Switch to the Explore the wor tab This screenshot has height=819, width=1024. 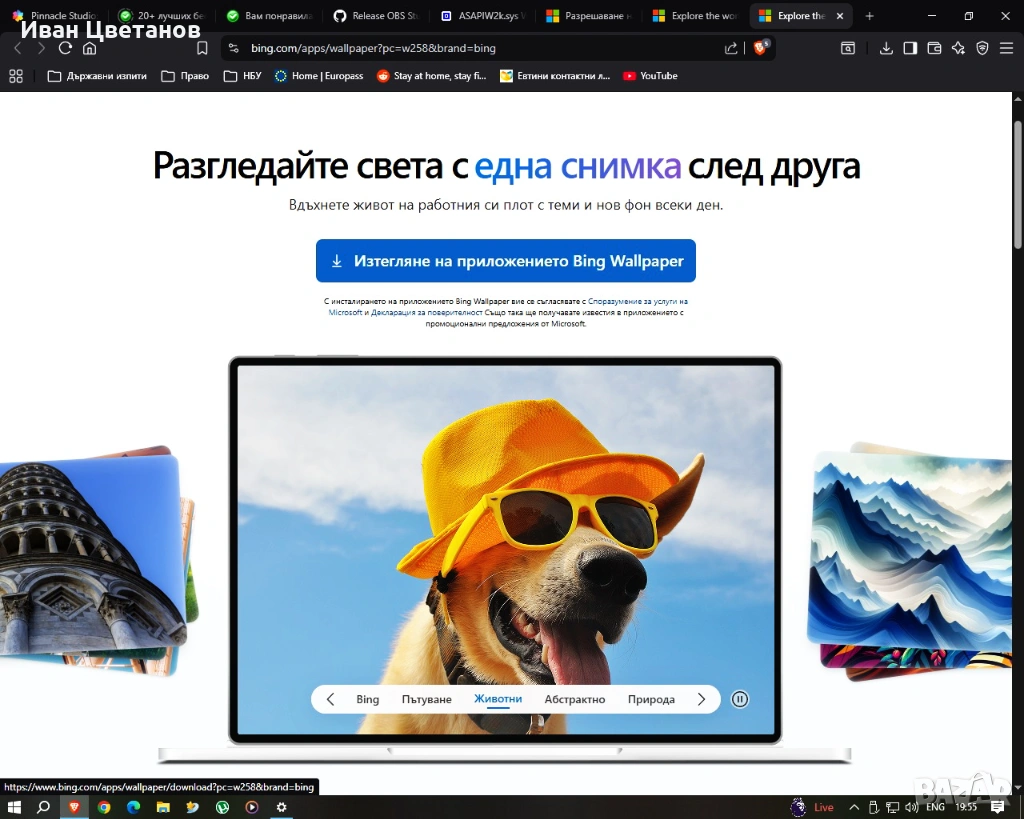pos(696,16)
